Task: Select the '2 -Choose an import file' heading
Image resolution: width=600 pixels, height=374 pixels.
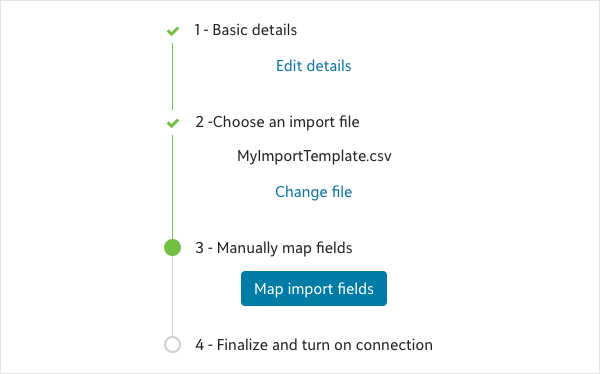Action: point(277,122)
